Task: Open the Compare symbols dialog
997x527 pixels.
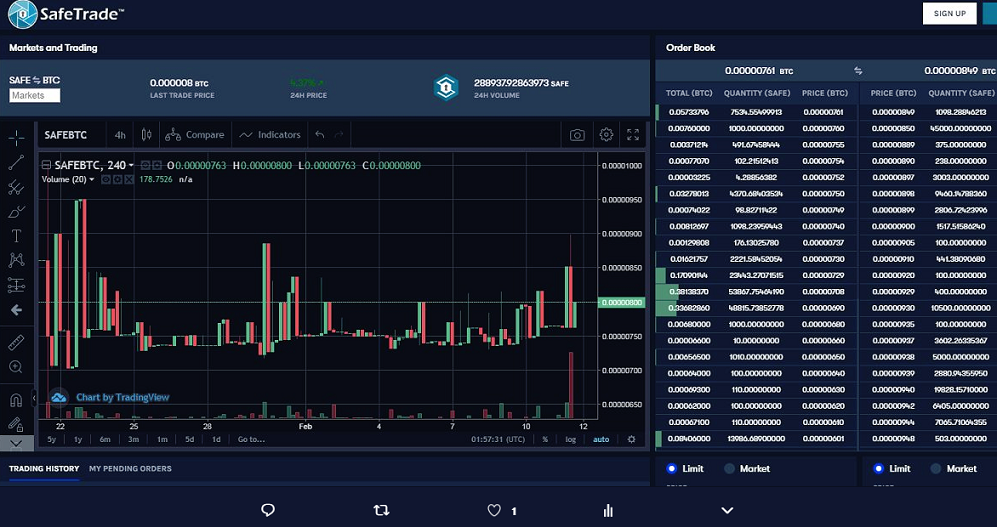Action: coord(195,135)
